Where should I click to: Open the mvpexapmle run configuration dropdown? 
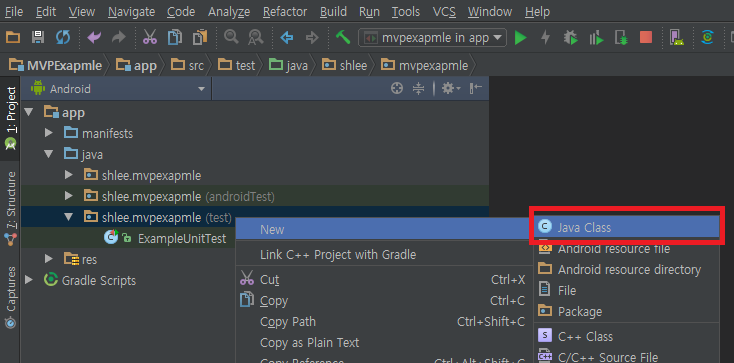click(432, 37)
